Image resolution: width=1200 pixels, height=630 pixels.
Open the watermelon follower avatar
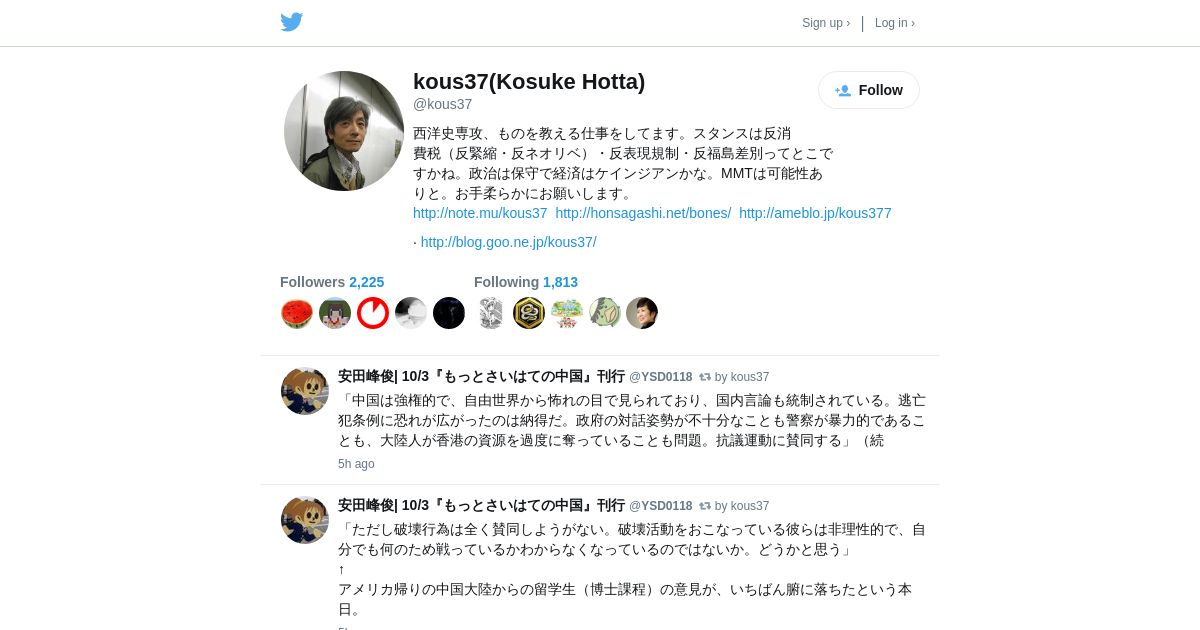(x=297, y=313)
